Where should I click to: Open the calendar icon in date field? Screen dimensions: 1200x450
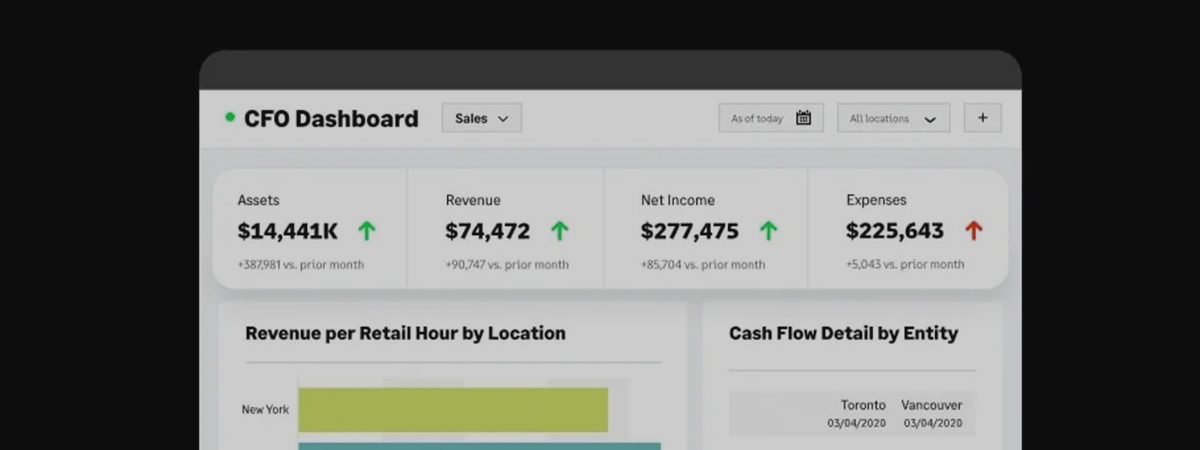803,118
